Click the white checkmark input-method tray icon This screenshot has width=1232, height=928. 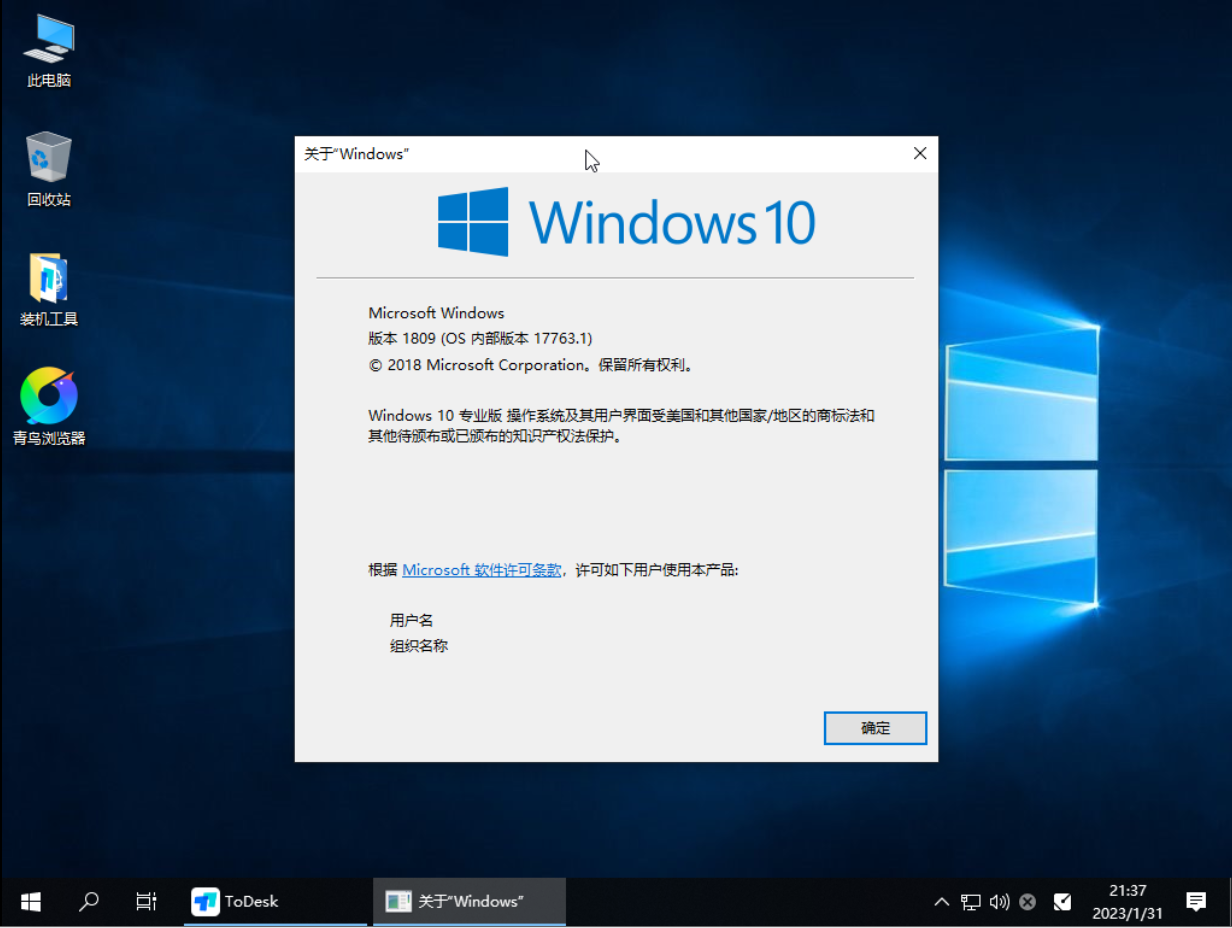[x=1062, y=902]
